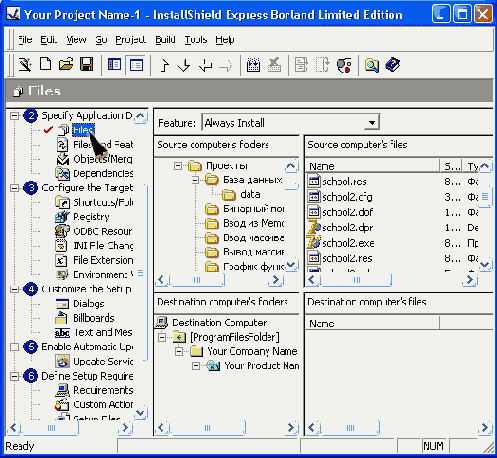This screenshot has height=458, width=497.
Task: Open the Dialogs view in the sidebar
Action: 89,304
